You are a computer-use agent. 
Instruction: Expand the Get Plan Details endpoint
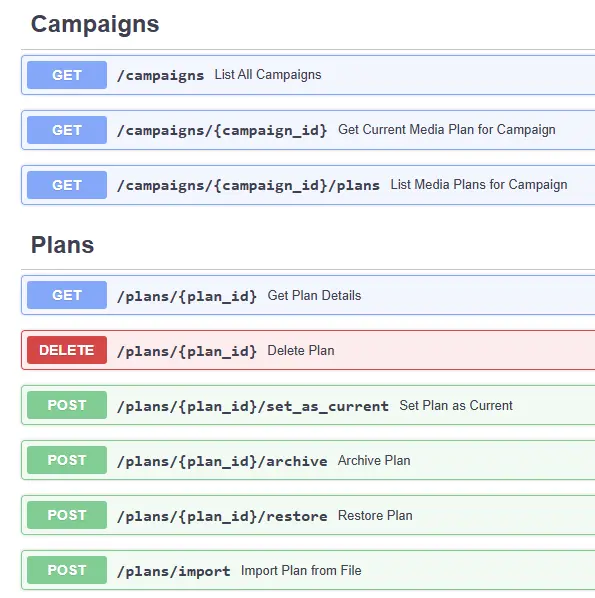tap(308, 295)
